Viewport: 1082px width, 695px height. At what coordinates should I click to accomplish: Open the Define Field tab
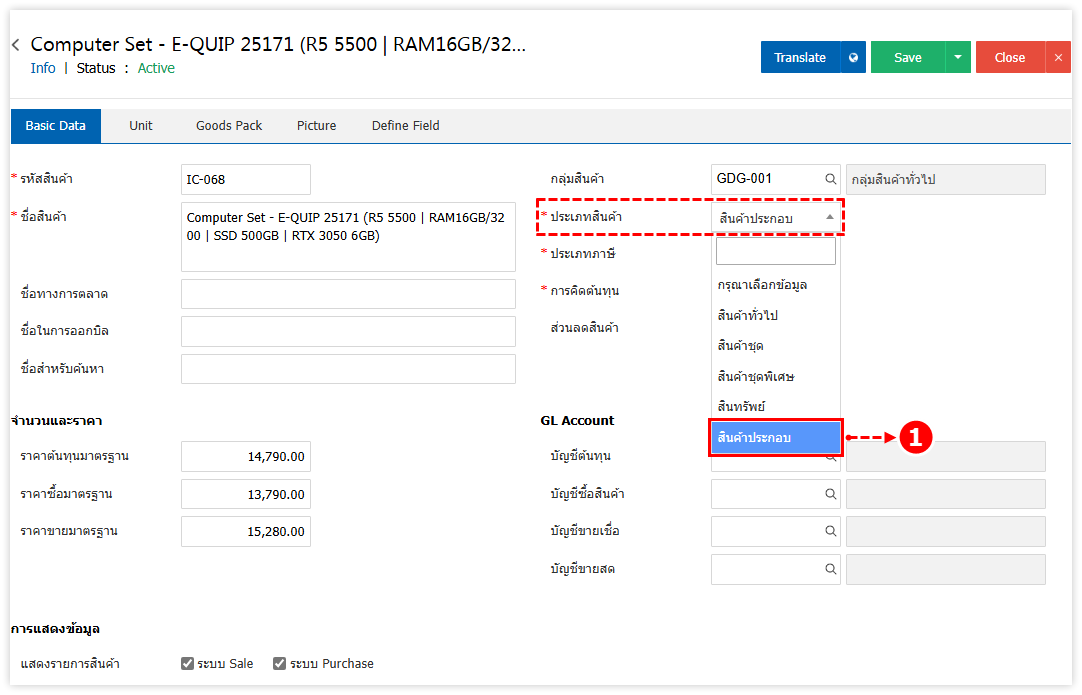click(x=405, y=126)
